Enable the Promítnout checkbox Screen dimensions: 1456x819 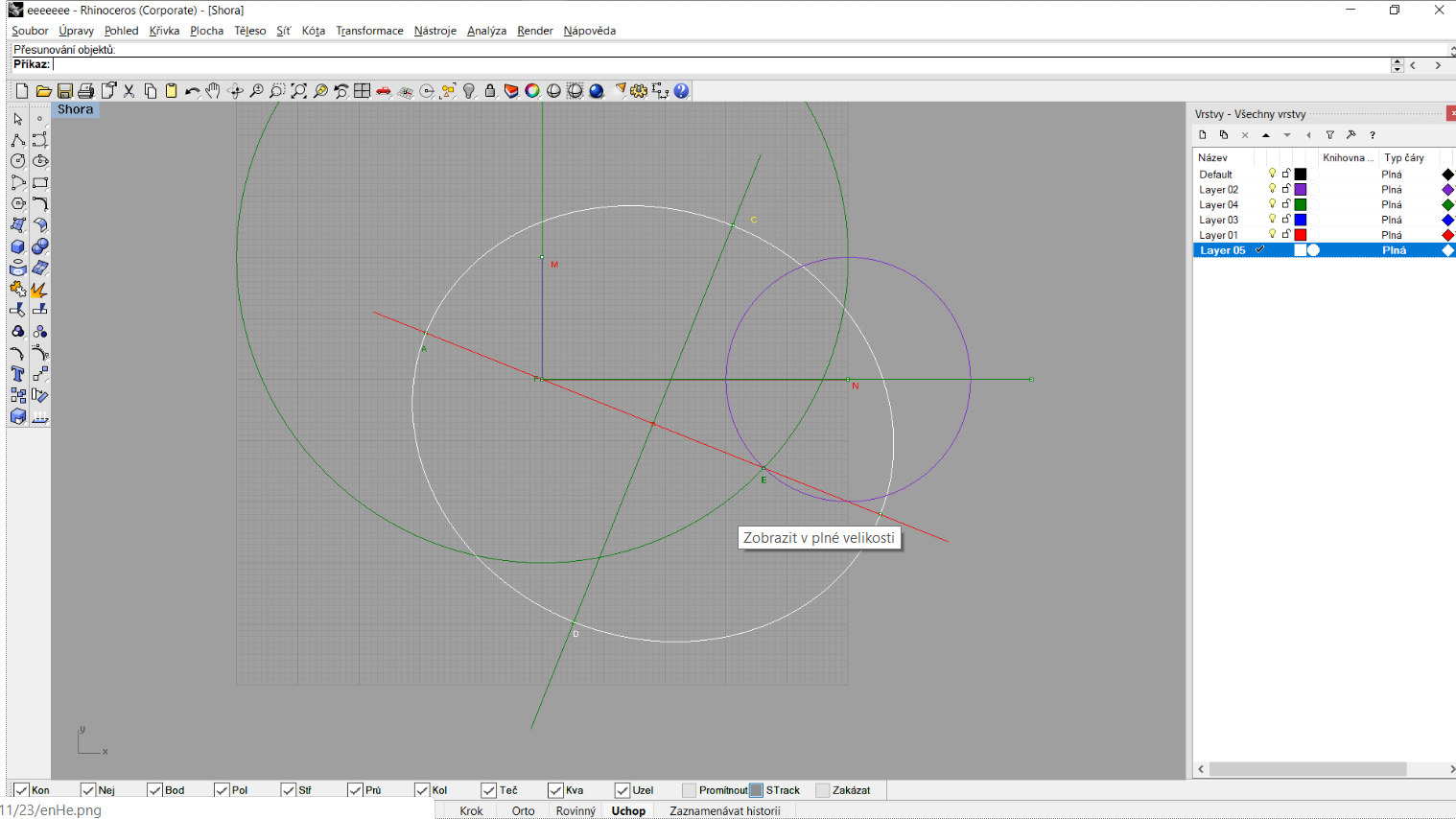coord(689,790)
